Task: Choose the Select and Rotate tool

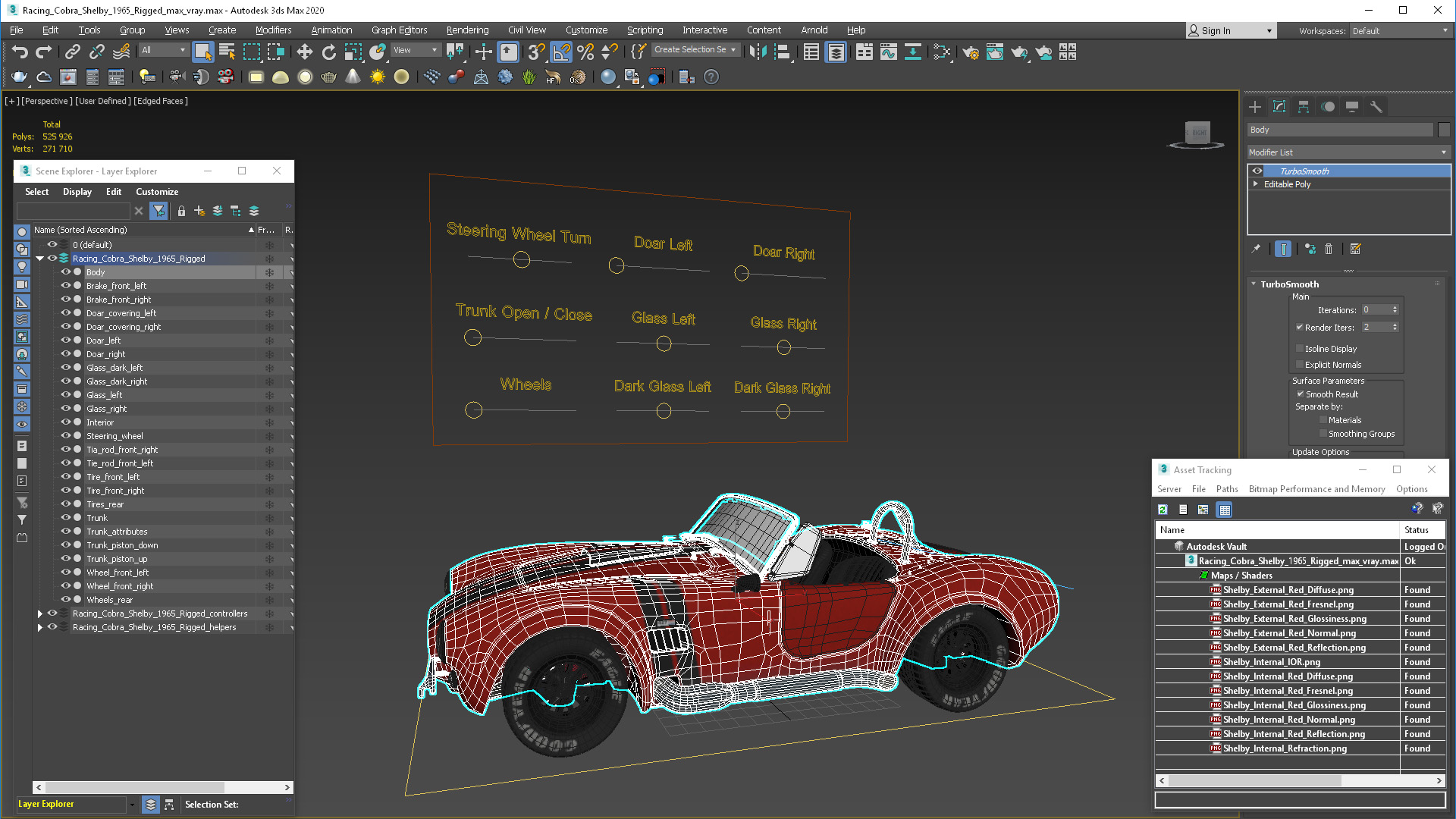Action: [x=328, y=52]
